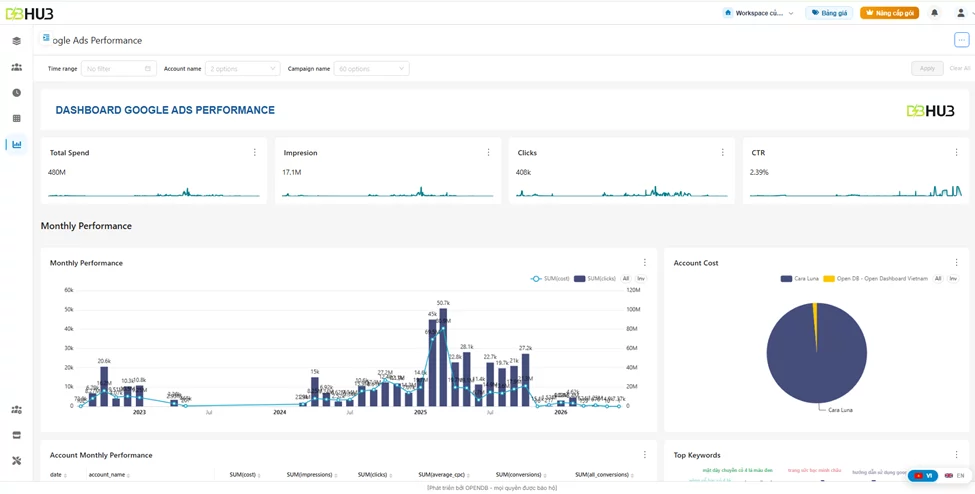The width and height of the screenshot is (975, 494).
Task: Click the Nâng cấp gói upgrade button
Action: pyautogui.click(x=890, y=12)
